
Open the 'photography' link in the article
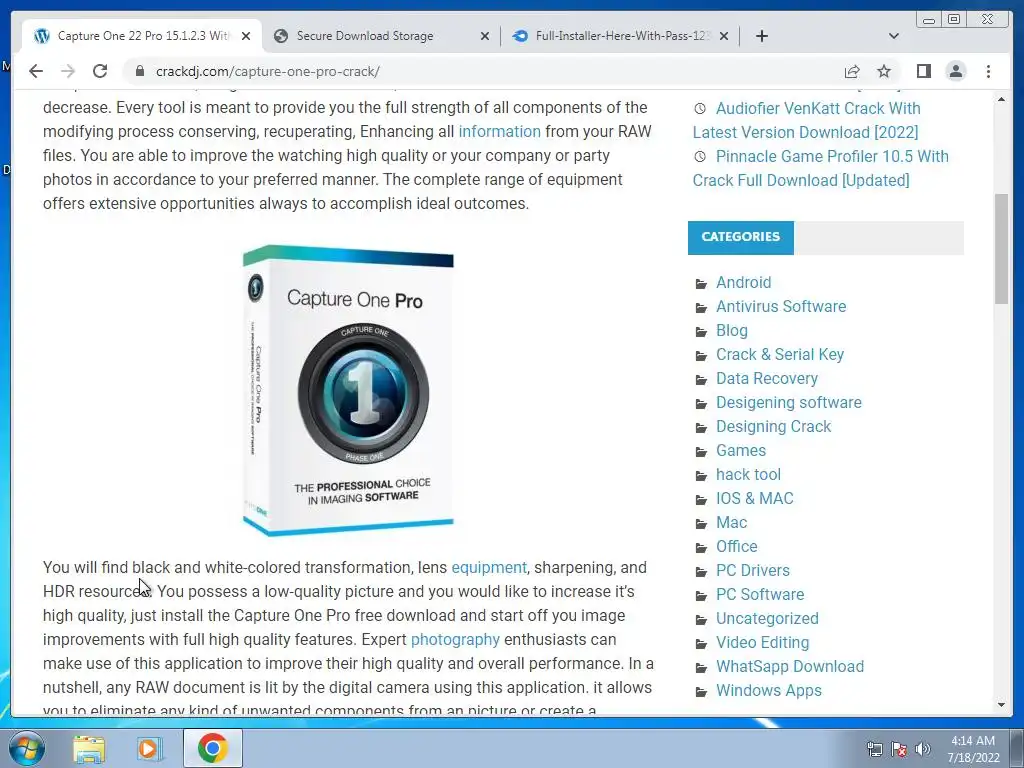455,639
